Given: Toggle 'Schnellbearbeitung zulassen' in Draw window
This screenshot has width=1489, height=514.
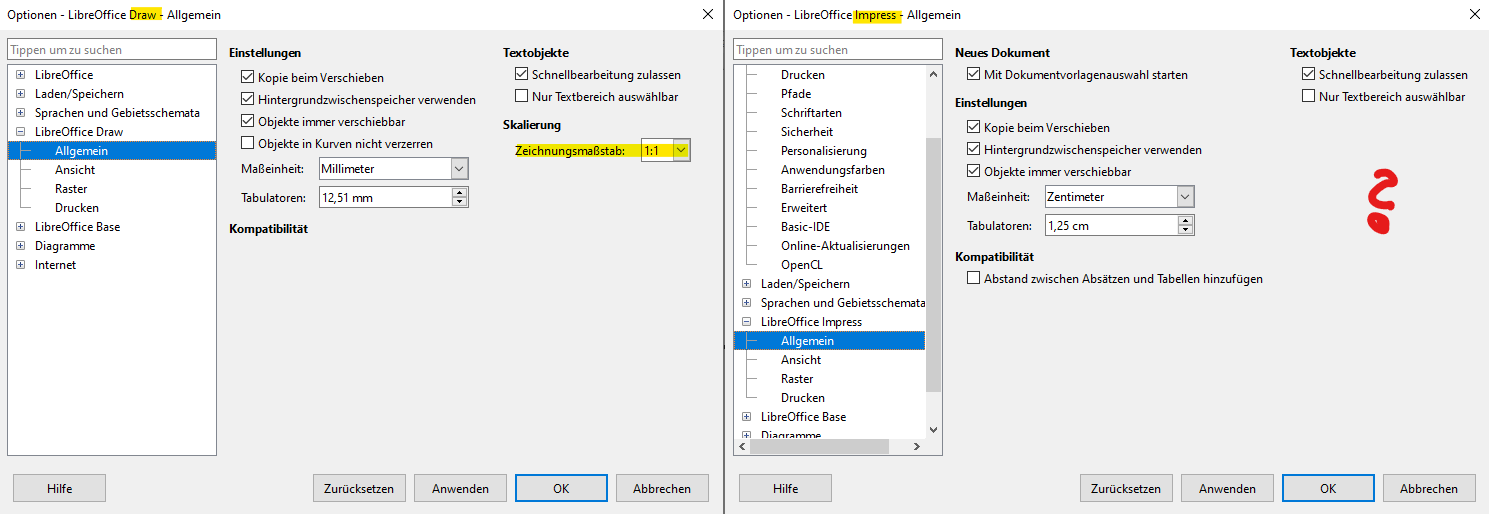Looking at the screenshot, I should click(x=521, y=74).
